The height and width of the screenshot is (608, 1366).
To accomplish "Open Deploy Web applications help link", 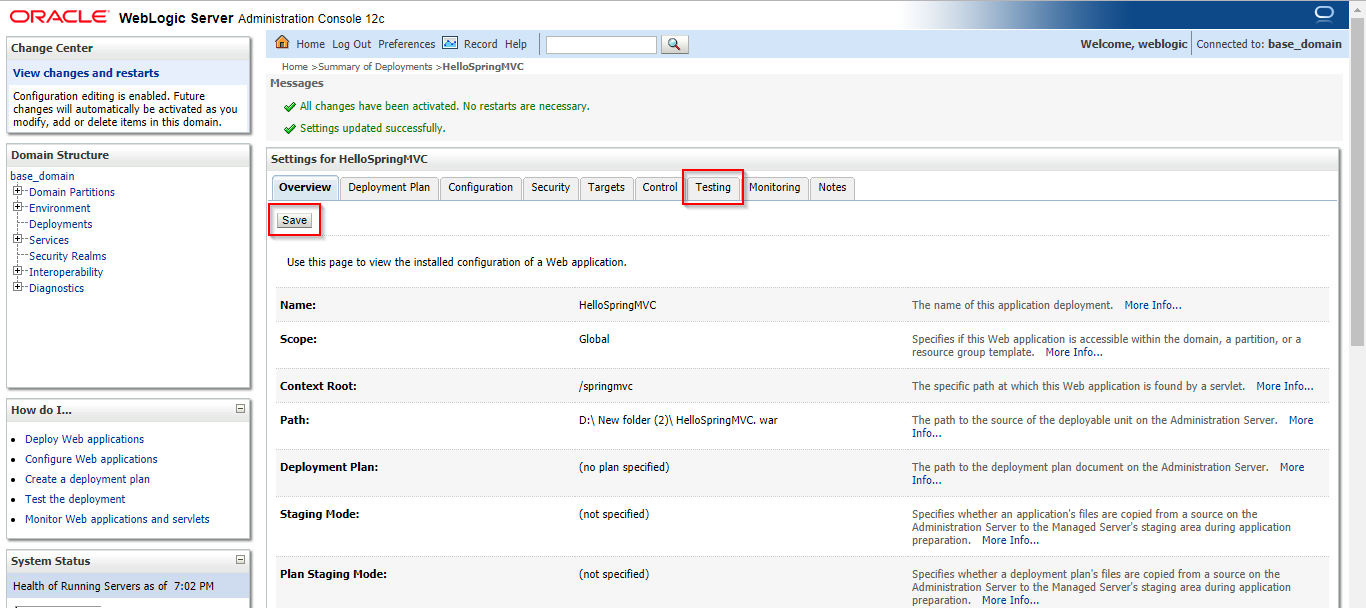I will [84, 439].
